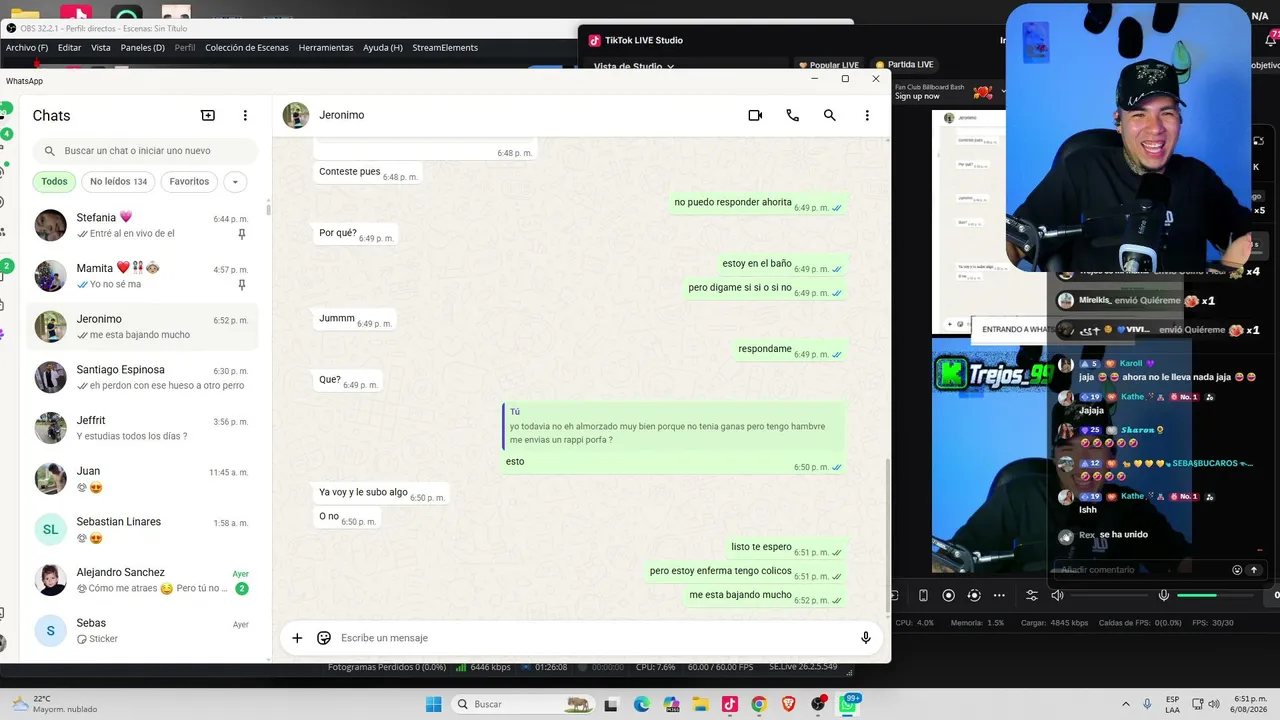
Task: Mute the microphone in TikTok Studio
Action: point(1164,596)
